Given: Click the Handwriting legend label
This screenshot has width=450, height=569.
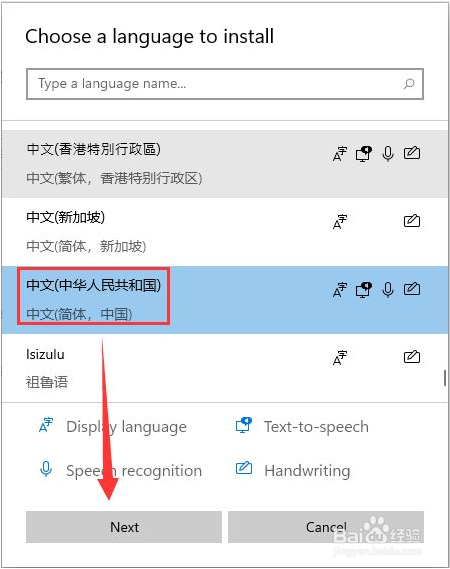Looking at the screenshot, I should point(307,471).
